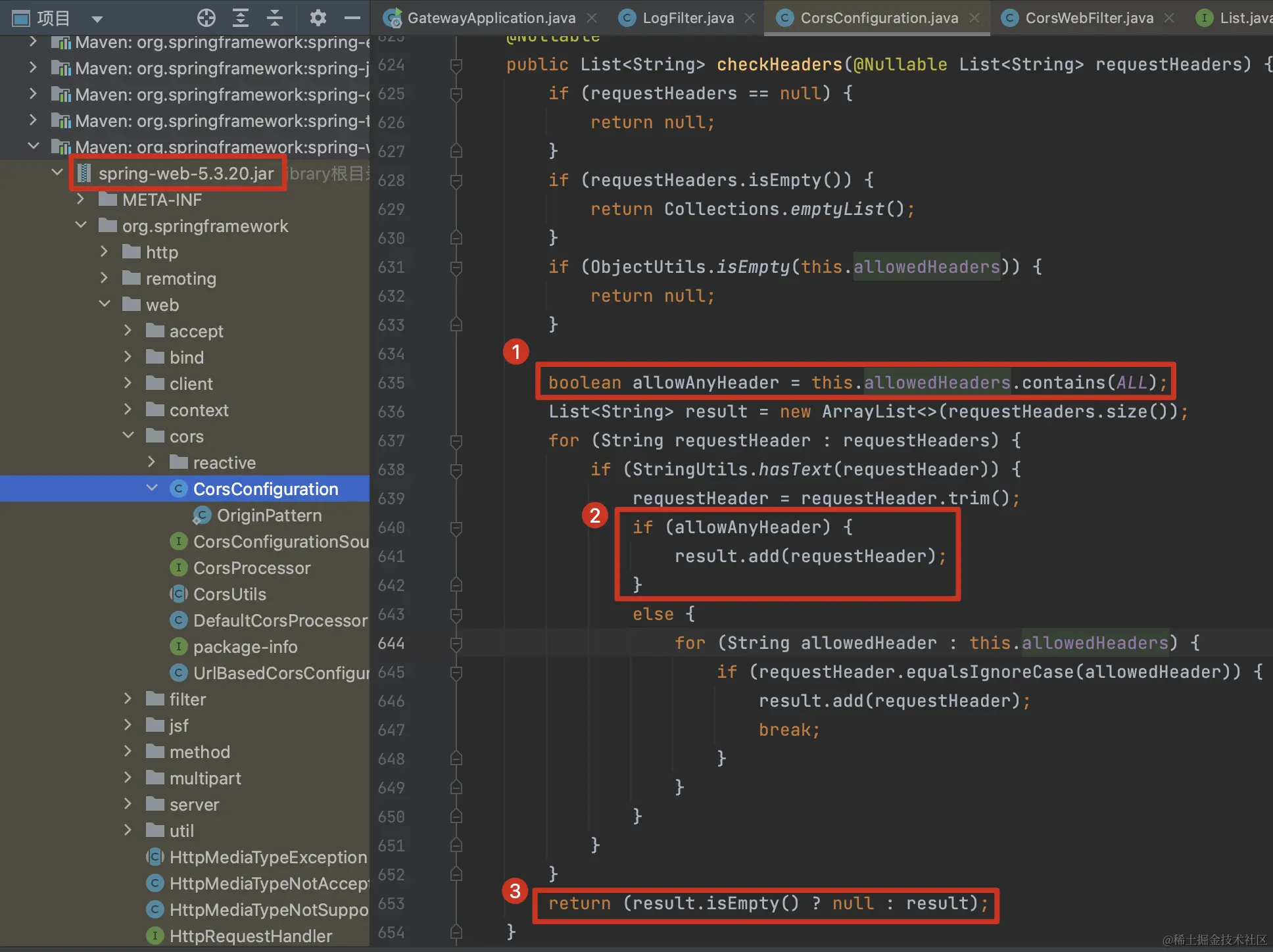Click the allowedHeaders field on line 631
Screen dimensions: 1273x952
point(926,266)
